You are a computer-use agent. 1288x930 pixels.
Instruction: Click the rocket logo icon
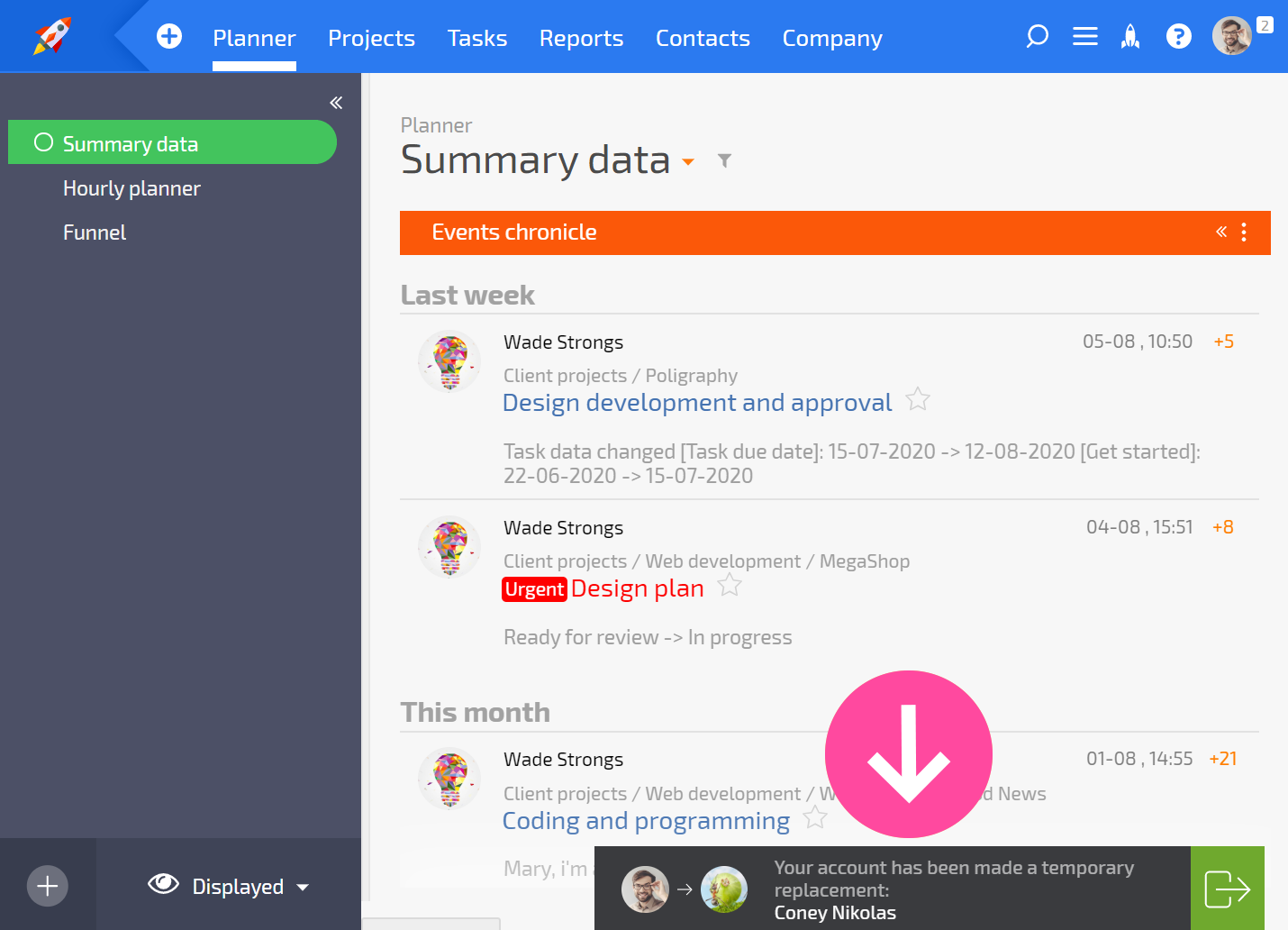coord(52,36)
